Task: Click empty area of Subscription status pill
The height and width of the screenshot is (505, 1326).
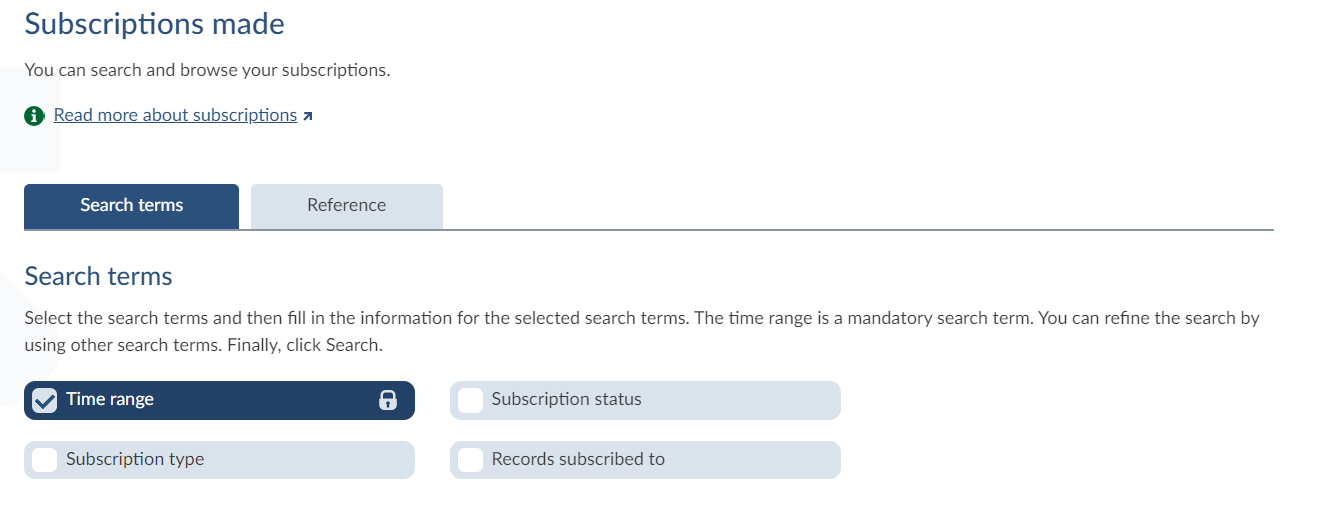Action: tap(750, 400)
